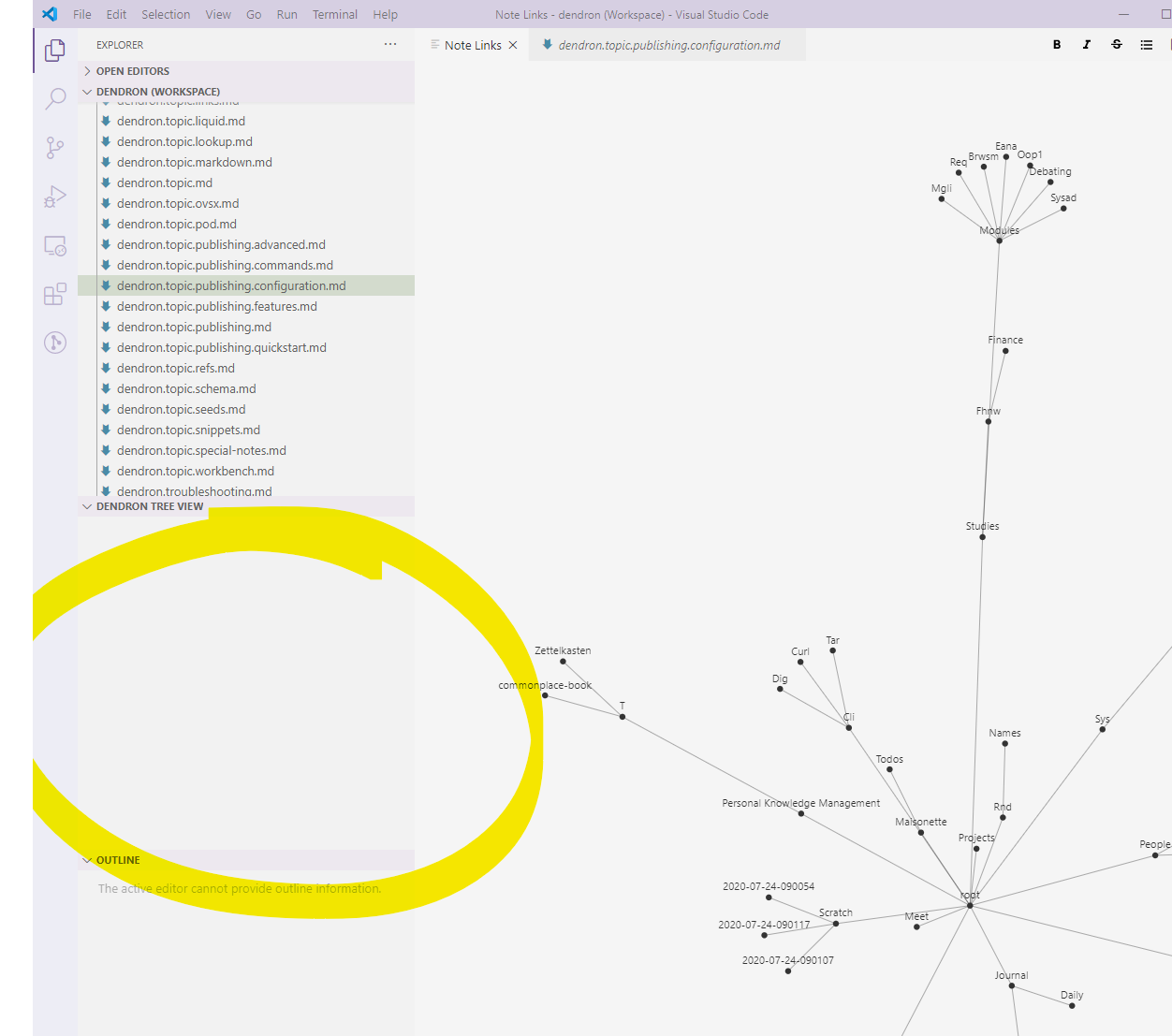1172x1036 pixels.
Task: Toggle bullet list formatting
Action: coord(1146,44)
